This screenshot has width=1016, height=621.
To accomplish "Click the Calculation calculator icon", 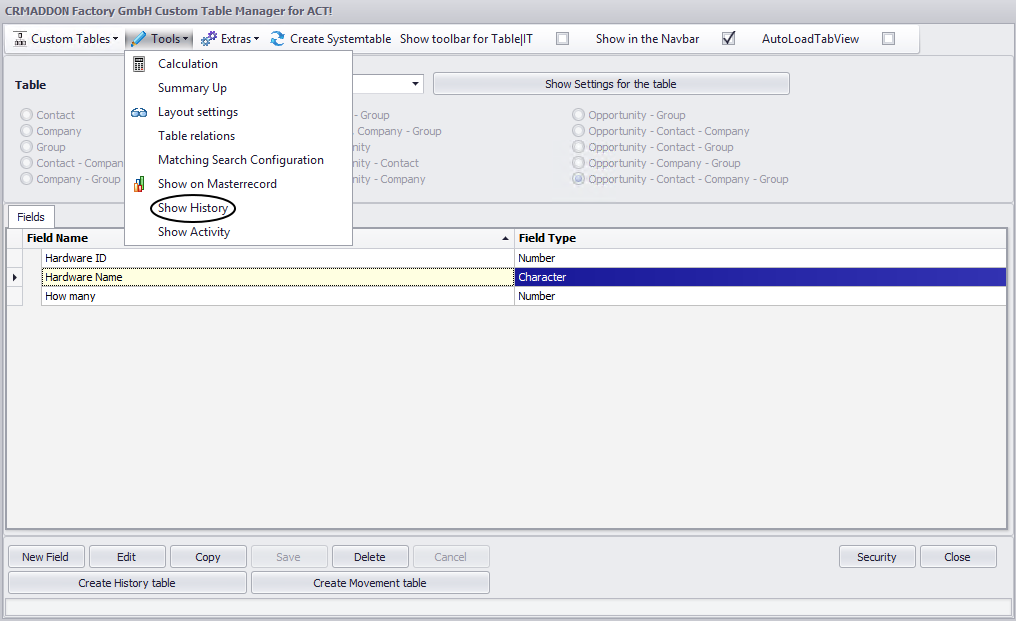I will pos(140,63).
